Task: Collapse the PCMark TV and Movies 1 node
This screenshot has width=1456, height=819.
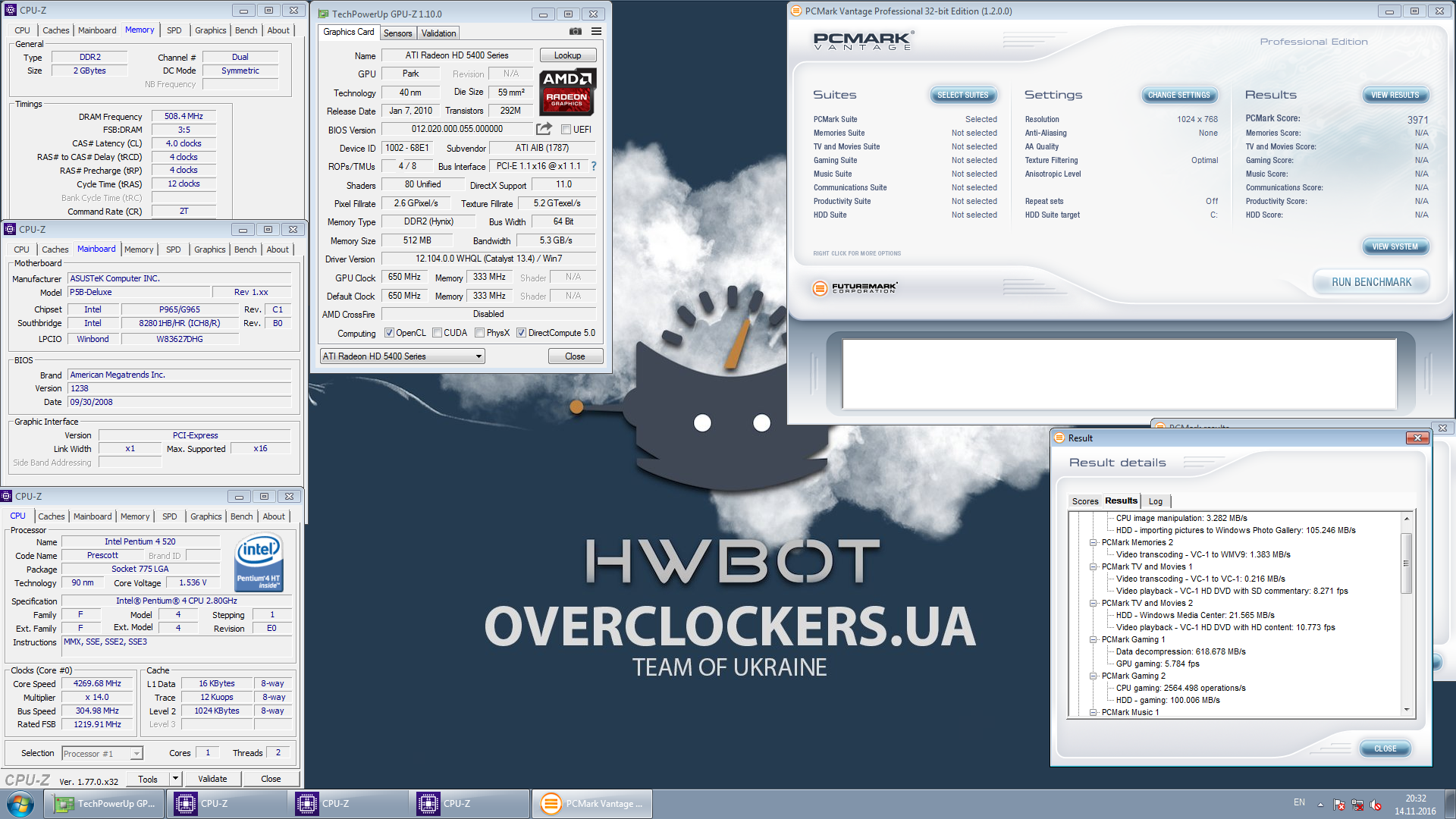Action: tap(1093, 566)
